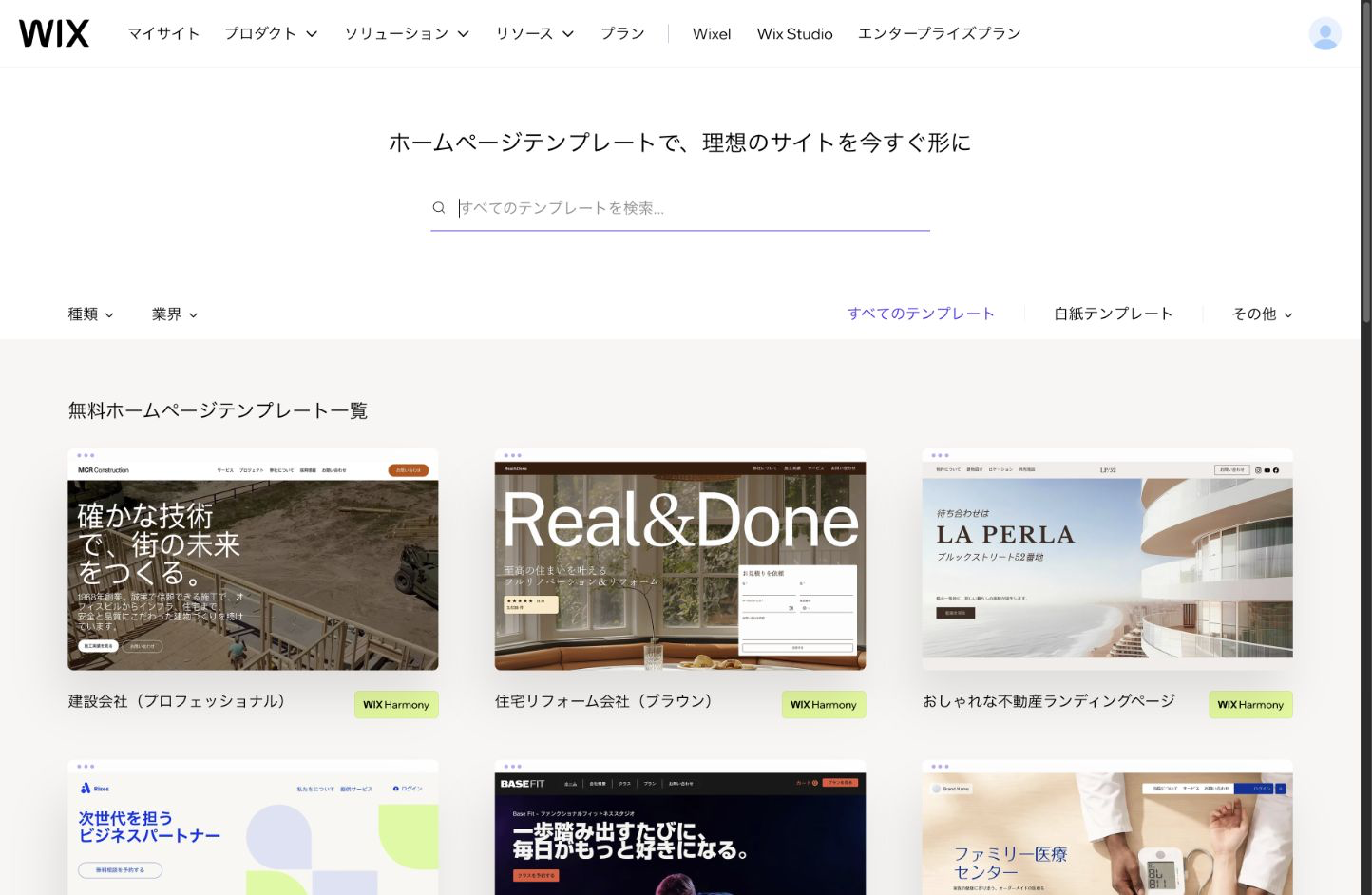Open the Real&Done template thumbnail
1372x895 pixels.
(x=680, y=560)
